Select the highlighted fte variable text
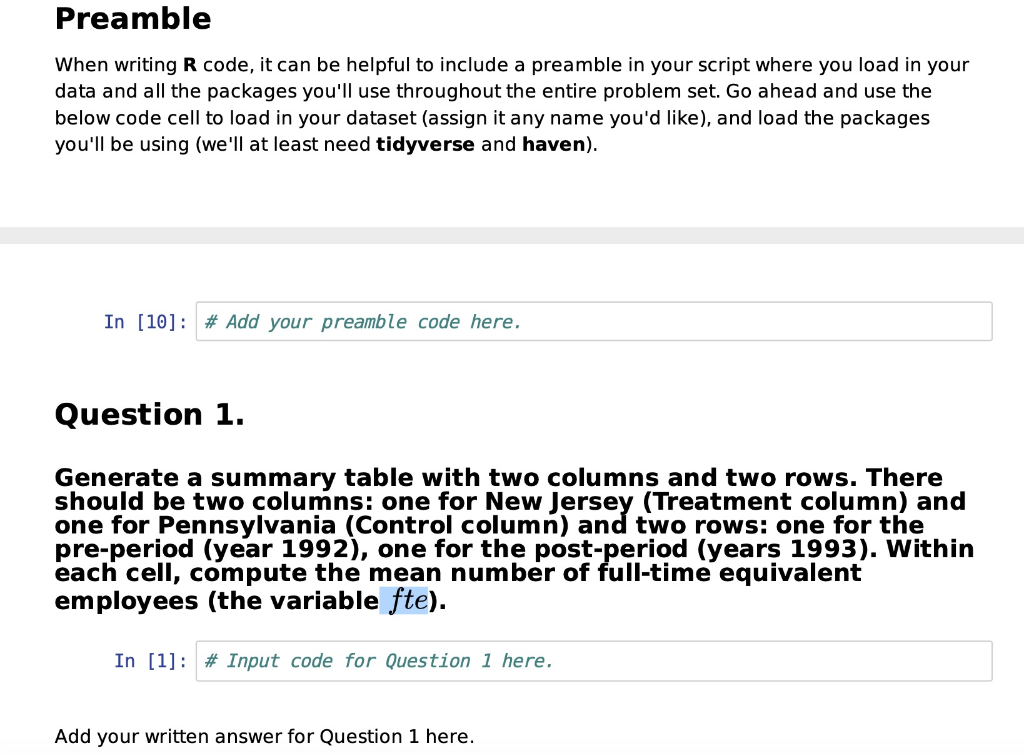Viewport: 1024px width, 753px height. coord(404,599)
